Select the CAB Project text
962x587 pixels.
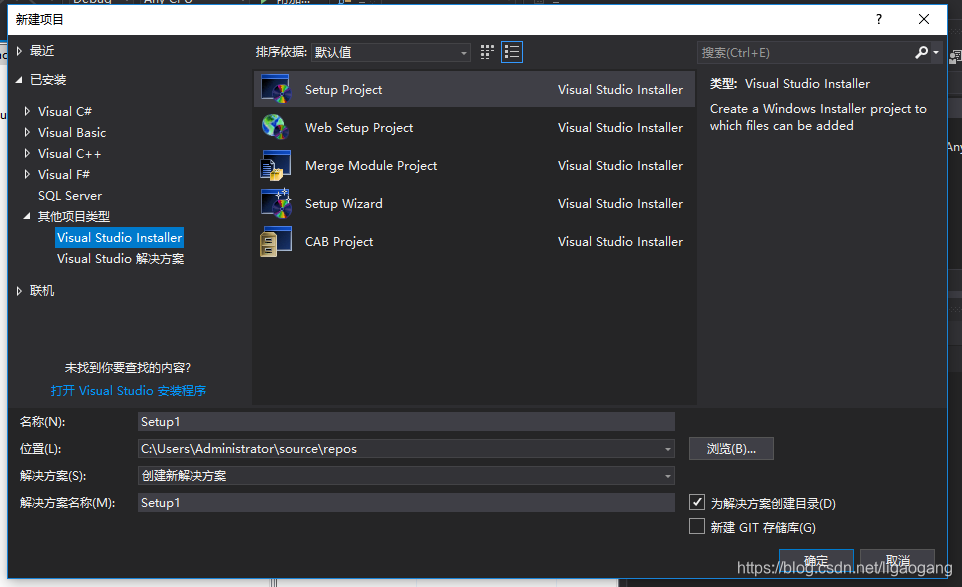tap(339, 242)
